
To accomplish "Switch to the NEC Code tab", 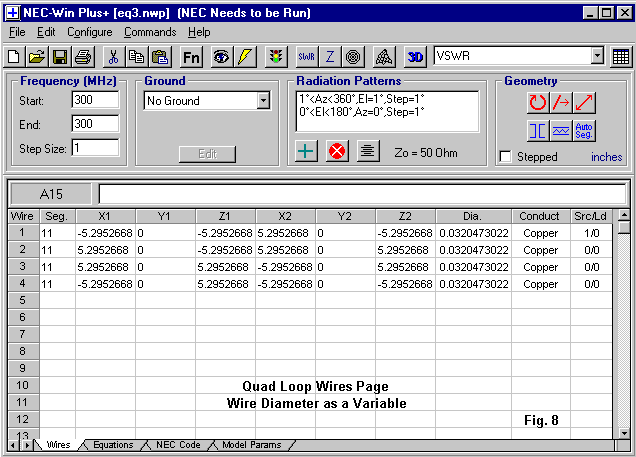I will (177, 445).
